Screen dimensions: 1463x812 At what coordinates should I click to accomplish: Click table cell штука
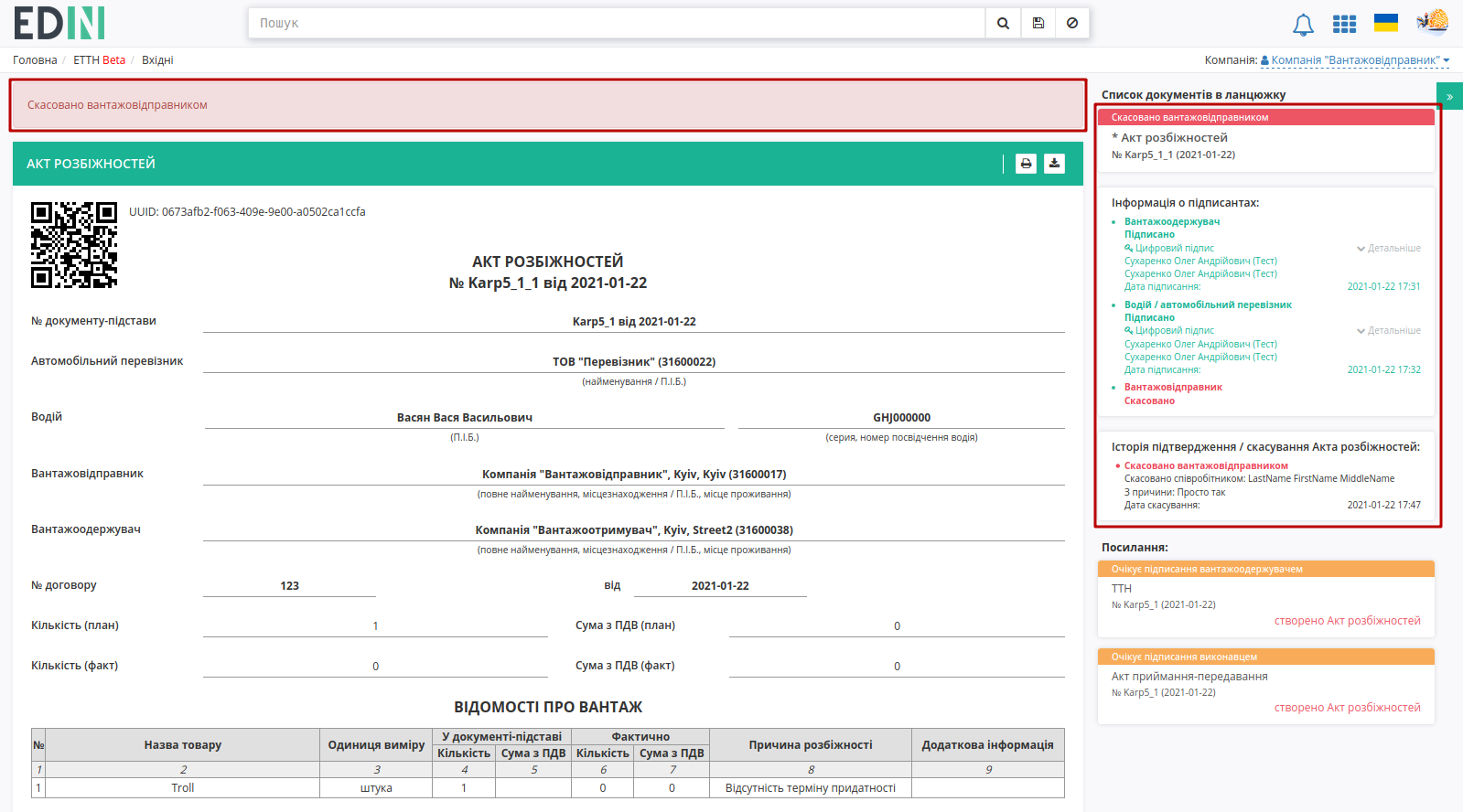click(x=376, y=788)
